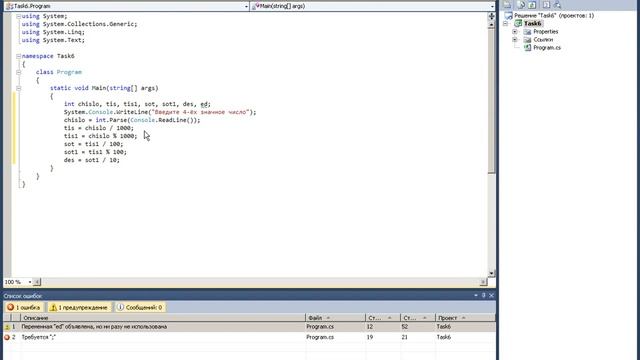This screenshot has width=640, height=360.
Task: Open the Task6.Program class dropdown
Action: click(x=246, y=7)
